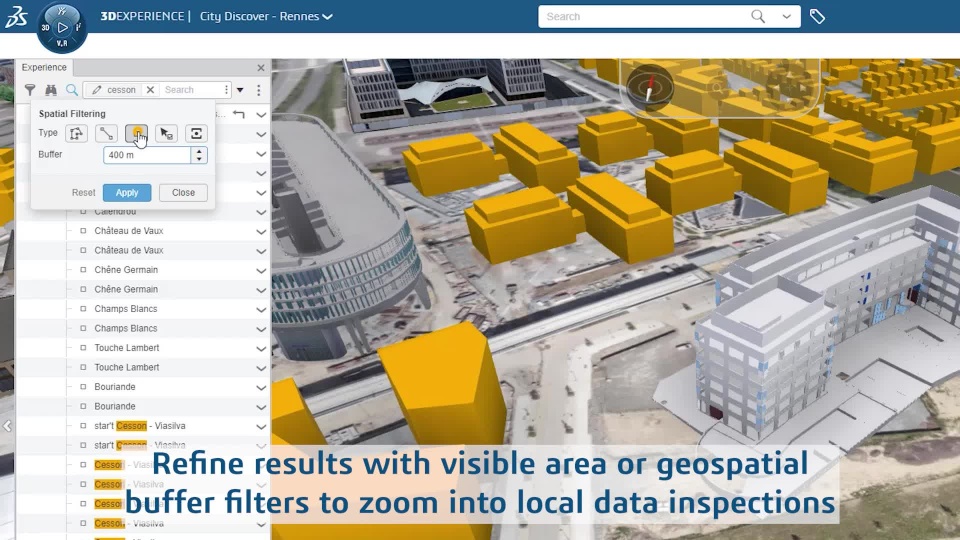This screenshot has height=540, width=960.
Task: Expand the top search options chevron
Action: (787, 17)
